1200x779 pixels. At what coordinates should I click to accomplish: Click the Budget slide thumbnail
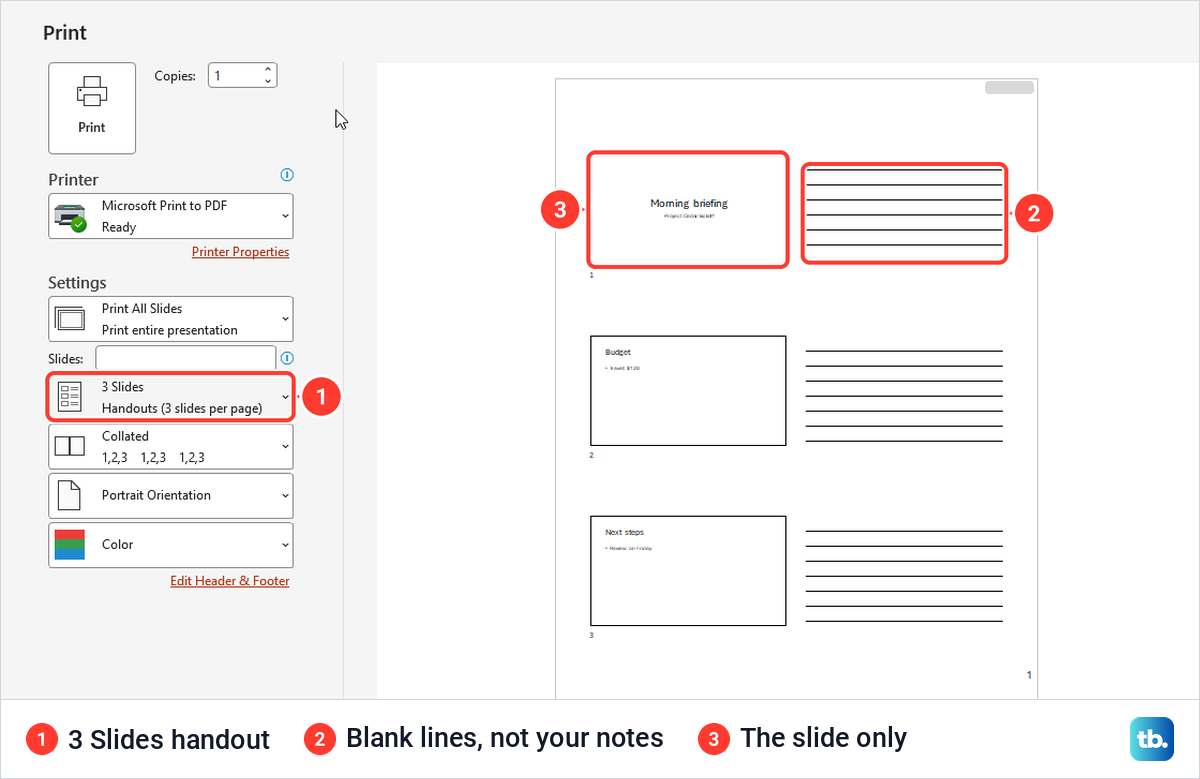tap(688, 390)
